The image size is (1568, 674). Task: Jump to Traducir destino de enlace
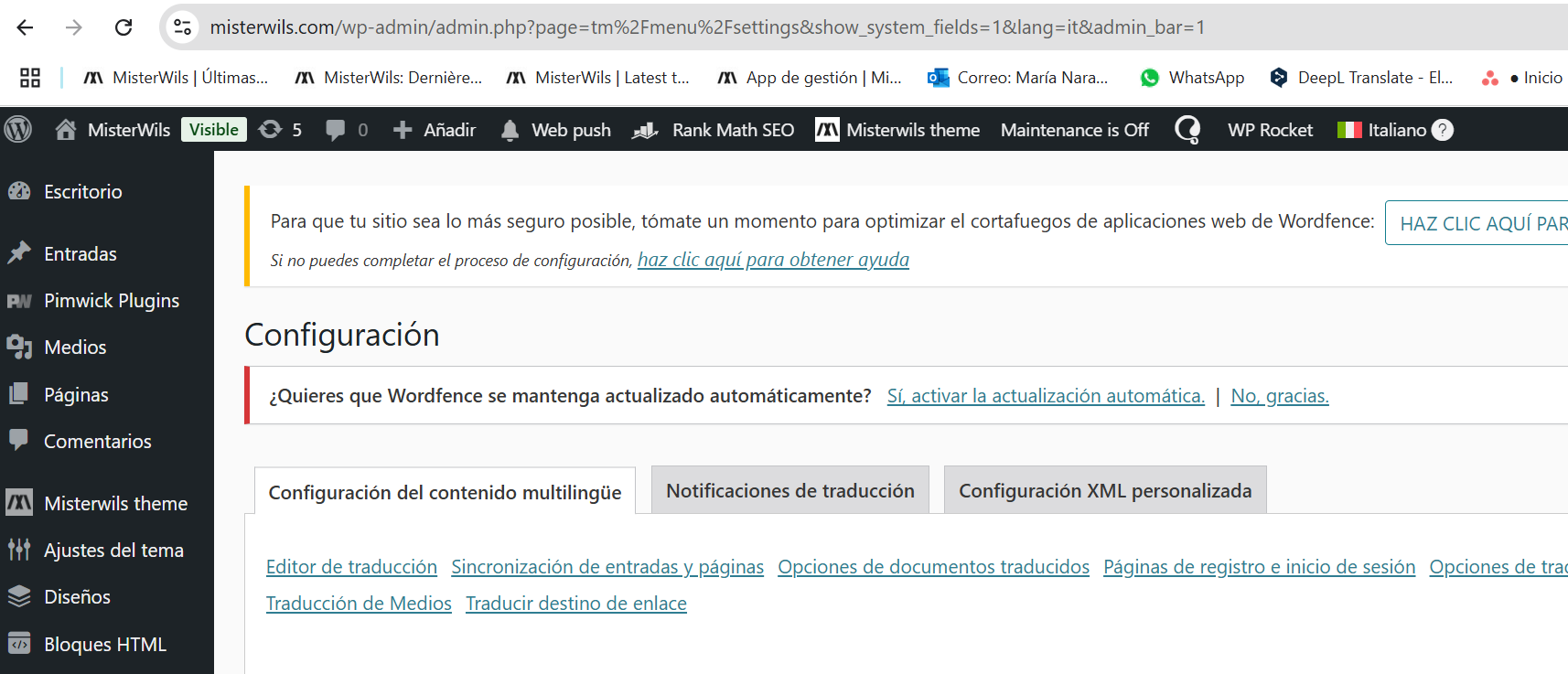[x=576, y=604]
